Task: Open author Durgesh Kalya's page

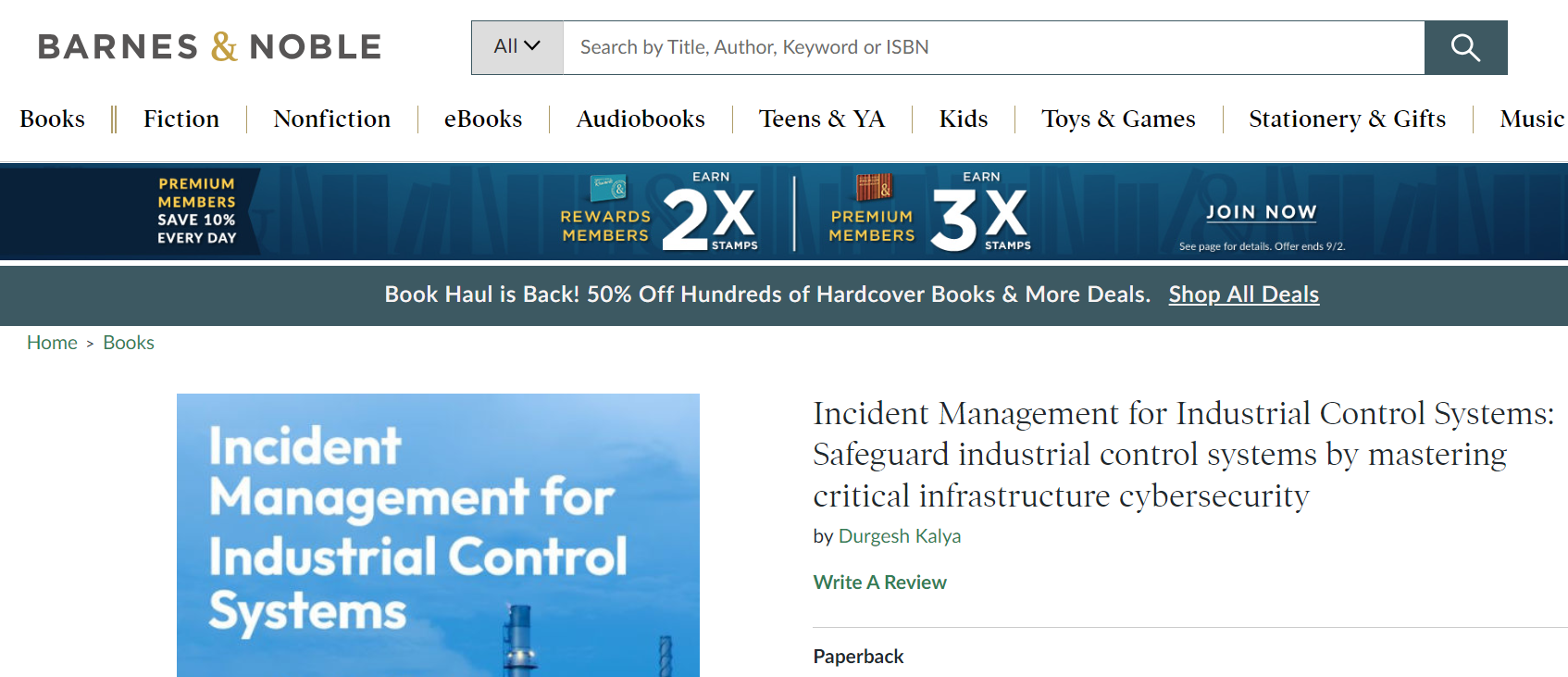Action: pos(899,536)
